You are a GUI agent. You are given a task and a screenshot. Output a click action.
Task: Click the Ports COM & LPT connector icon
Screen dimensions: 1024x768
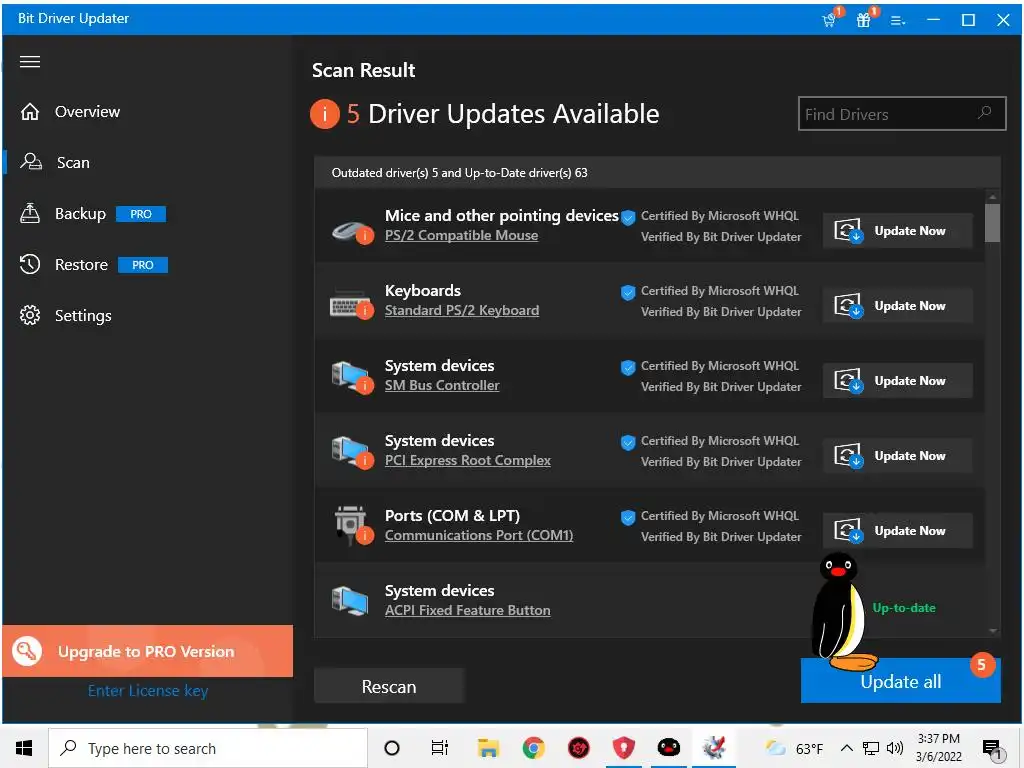click(353, 525)
